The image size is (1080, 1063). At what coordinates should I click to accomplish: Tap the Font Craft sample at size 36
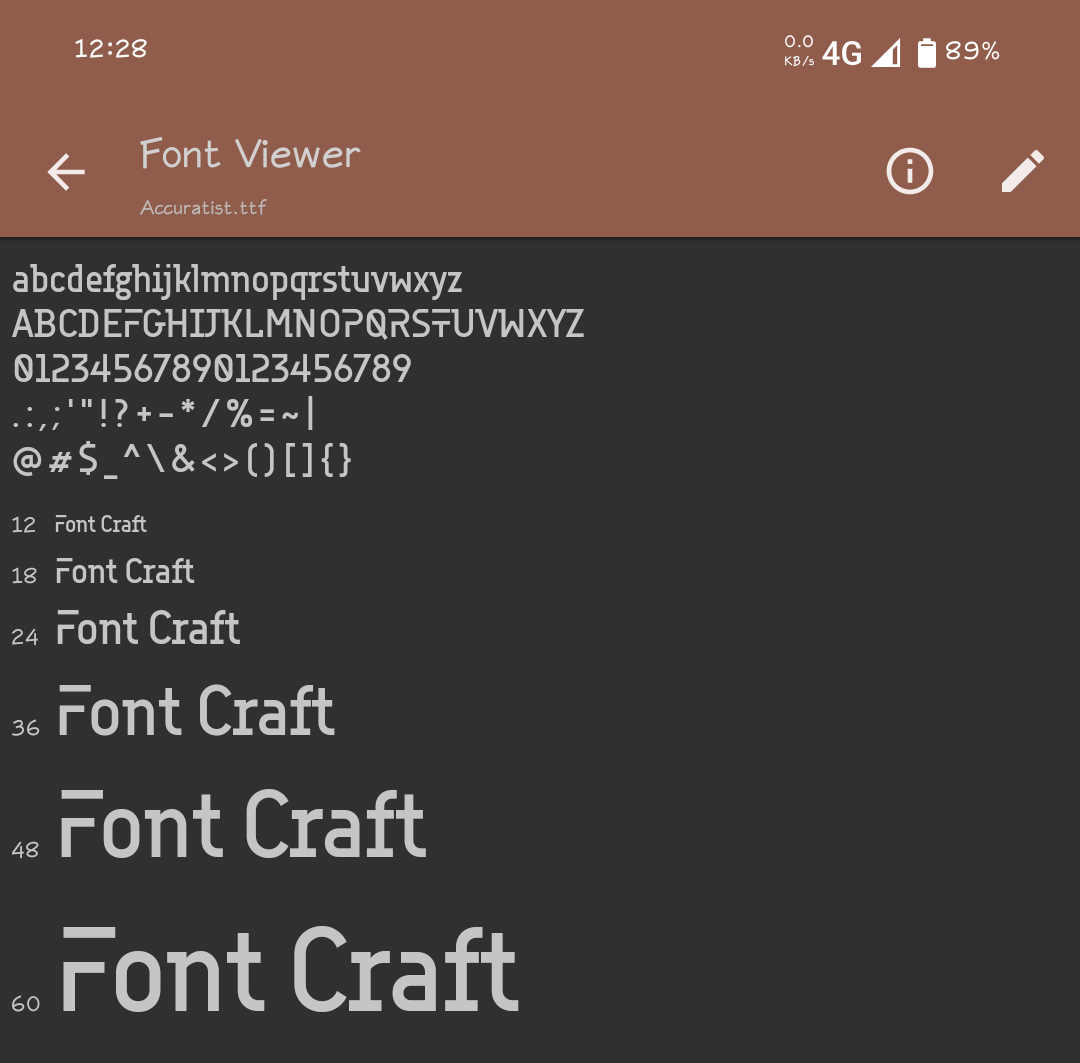click(x=196, y=711)
